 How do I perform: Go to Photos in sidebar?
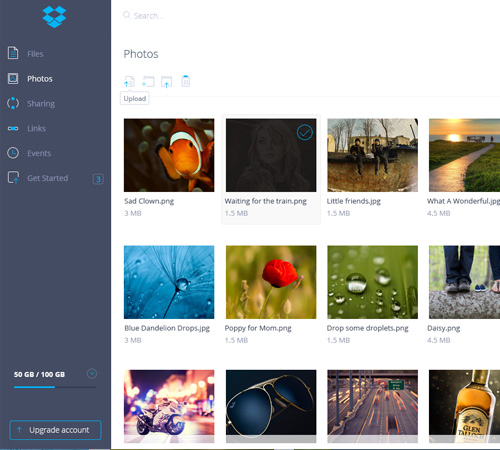tap(40, 79)
